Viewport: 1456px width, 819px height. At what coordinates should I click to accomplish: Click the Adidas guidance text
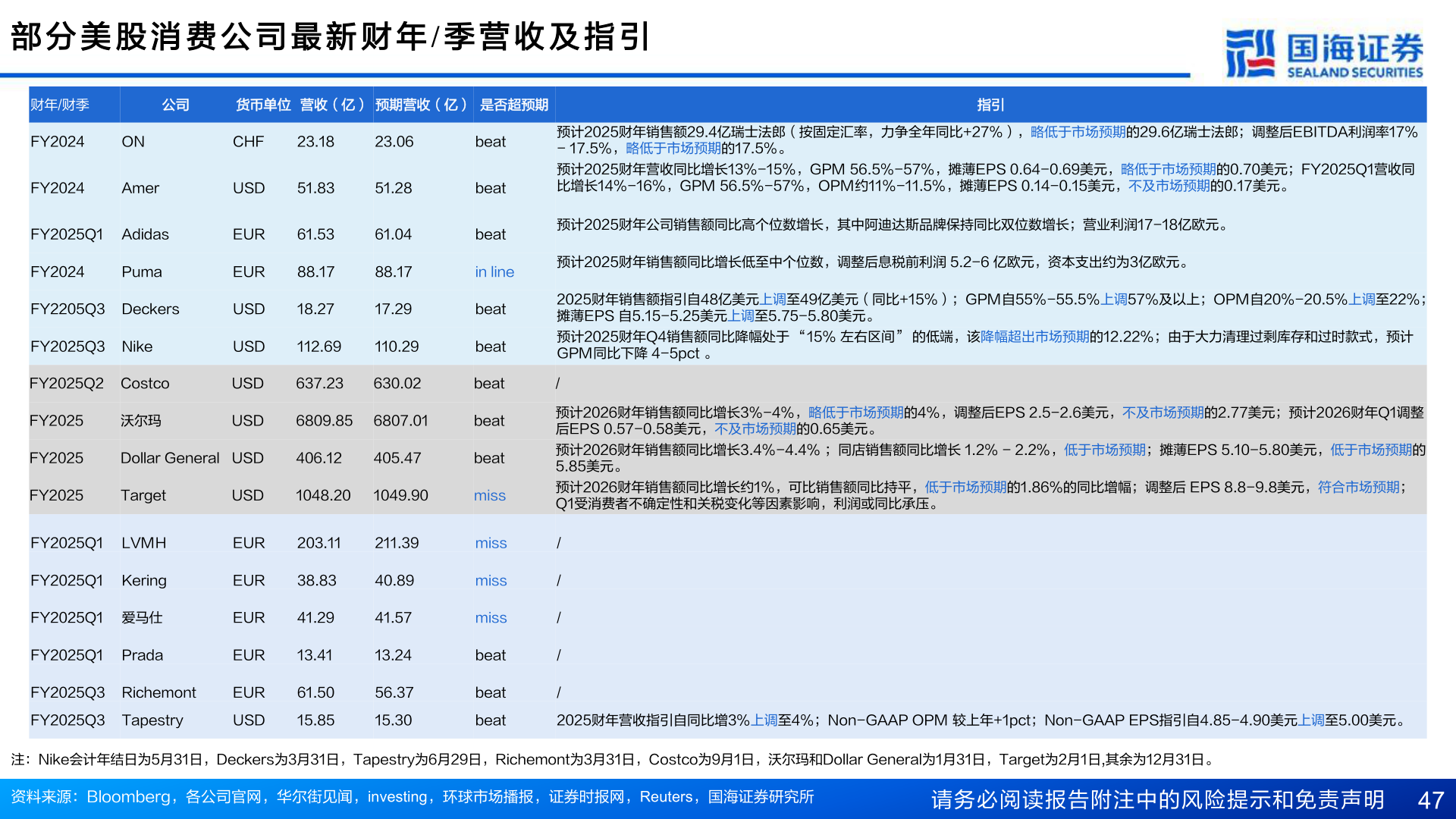pyautogui.click(x=893, y=225)
